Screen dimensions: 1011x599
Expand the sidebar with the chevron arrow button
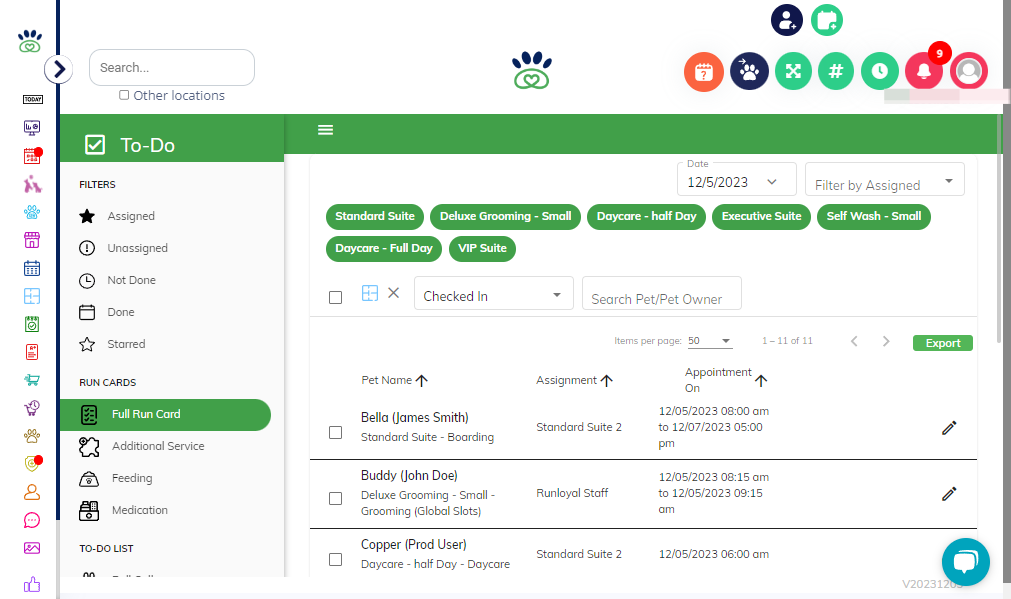tap(59, 69)
